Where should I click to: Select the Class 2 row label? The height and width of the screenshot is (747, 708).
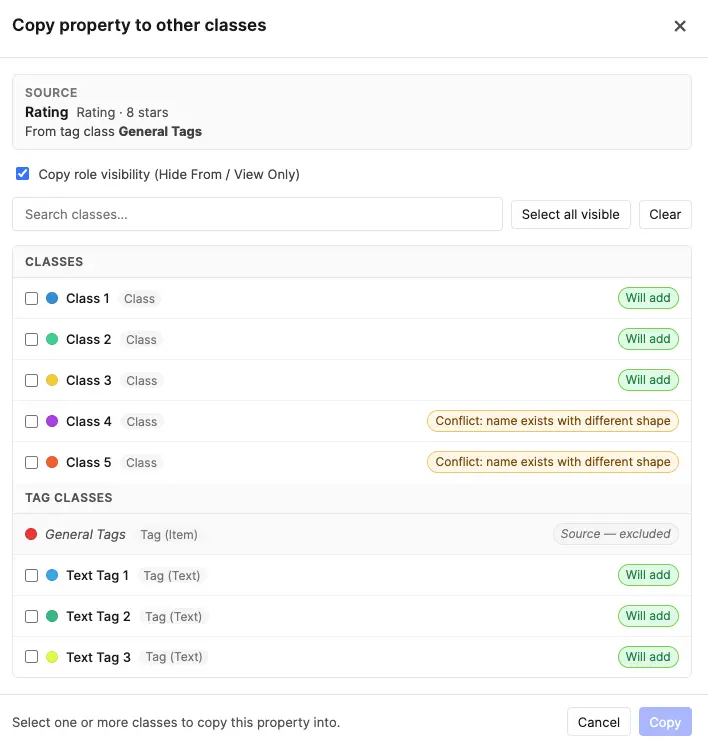coord(89,339)
